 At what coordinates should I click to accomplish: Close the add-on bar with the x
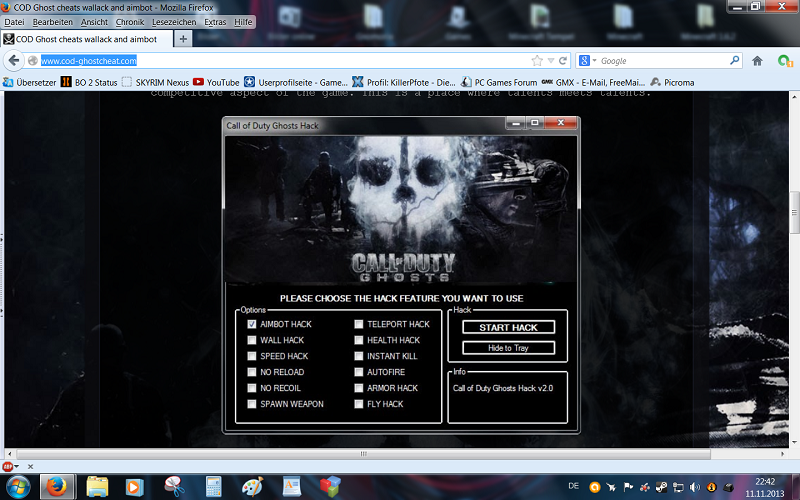tap(30, 466)
